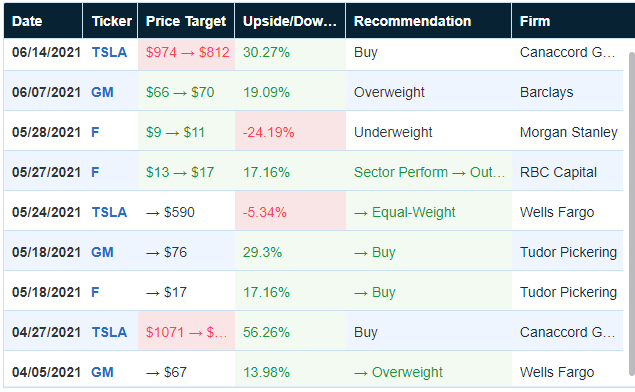Open TSLA ticker link dated 04/27/2021
The width and height of the screenshot is (635, 392).
(x=109, y=332)
